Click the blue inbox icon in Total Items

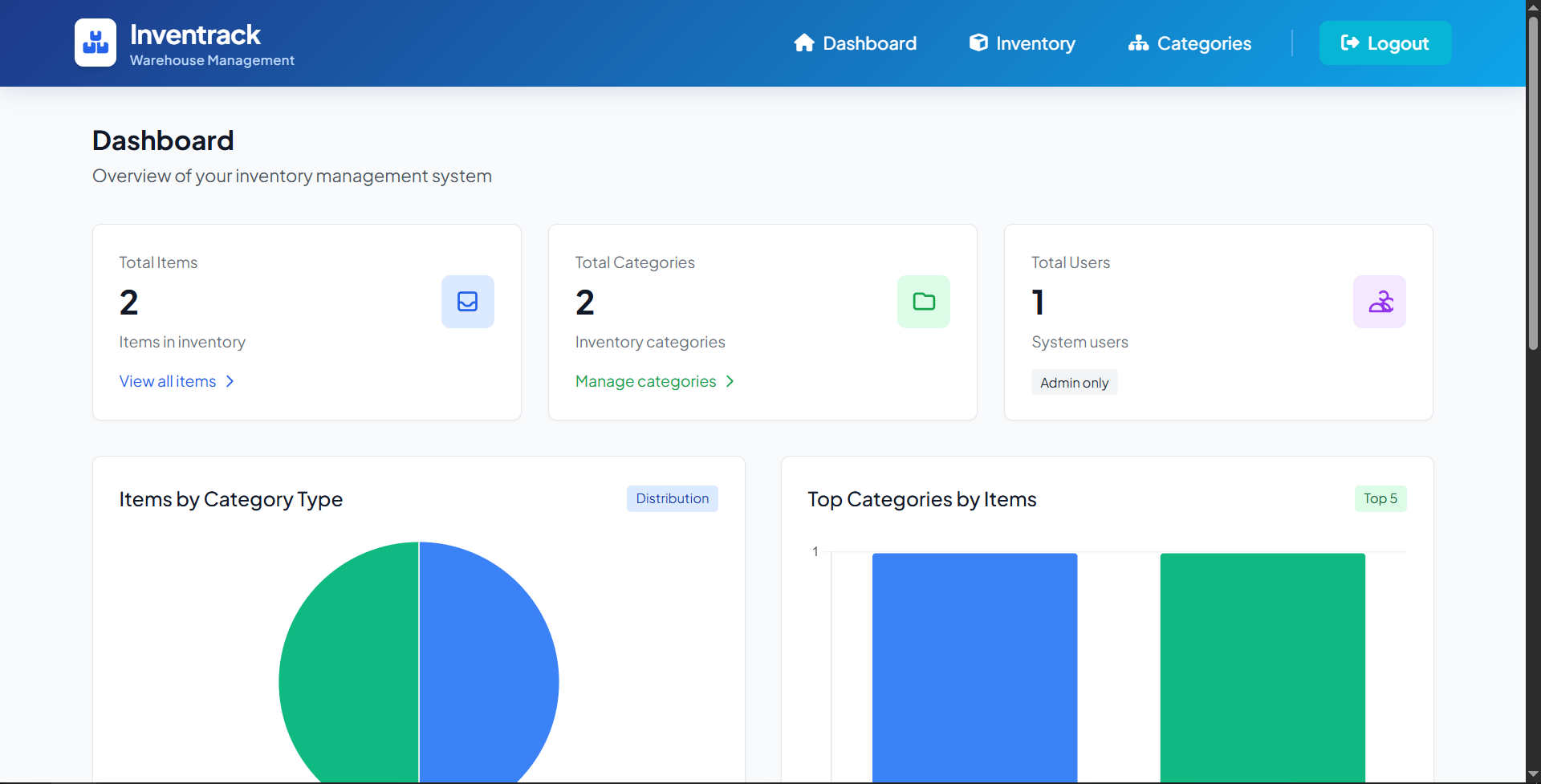point(468,302)
